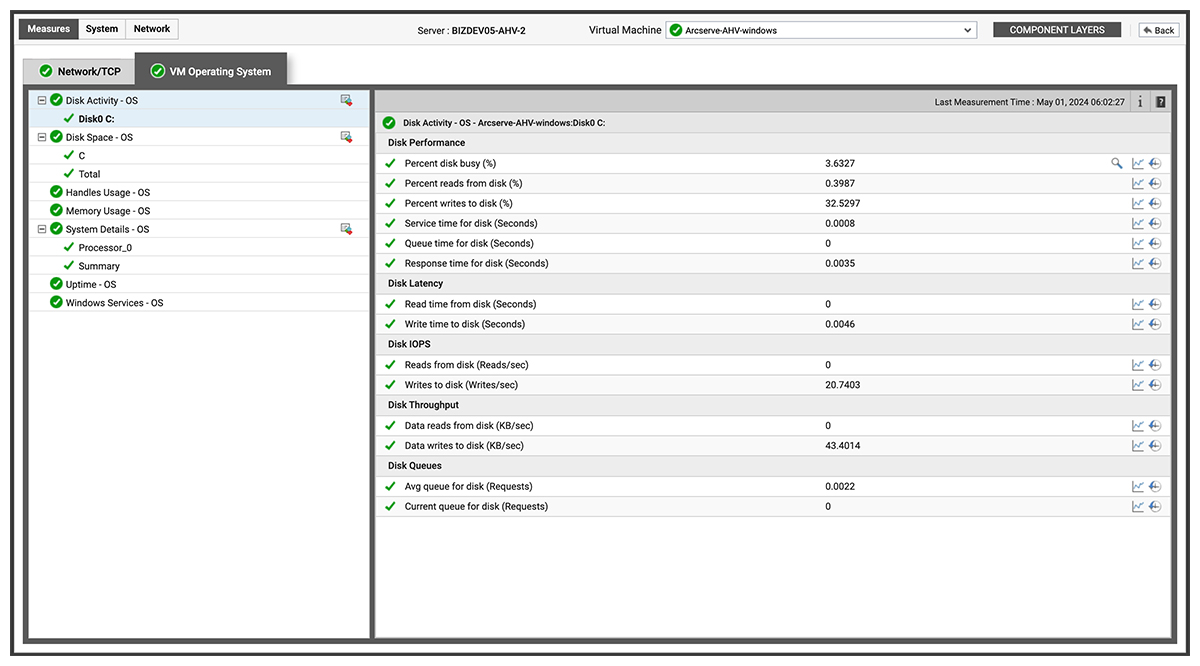The image size is (1200, 666).
Task: Switch to the System tab
Action: pyautogui.click(x=102, y=29)
